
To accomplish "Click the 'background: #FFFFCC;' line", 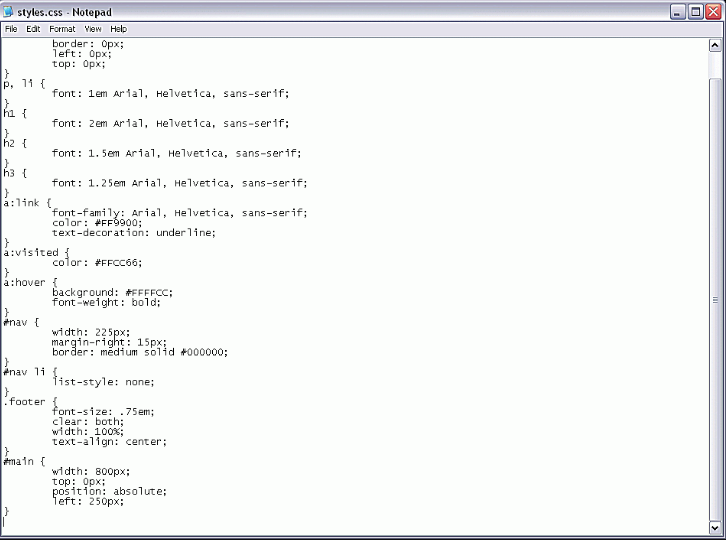I will pyautogui.click(x=113, y=293).
